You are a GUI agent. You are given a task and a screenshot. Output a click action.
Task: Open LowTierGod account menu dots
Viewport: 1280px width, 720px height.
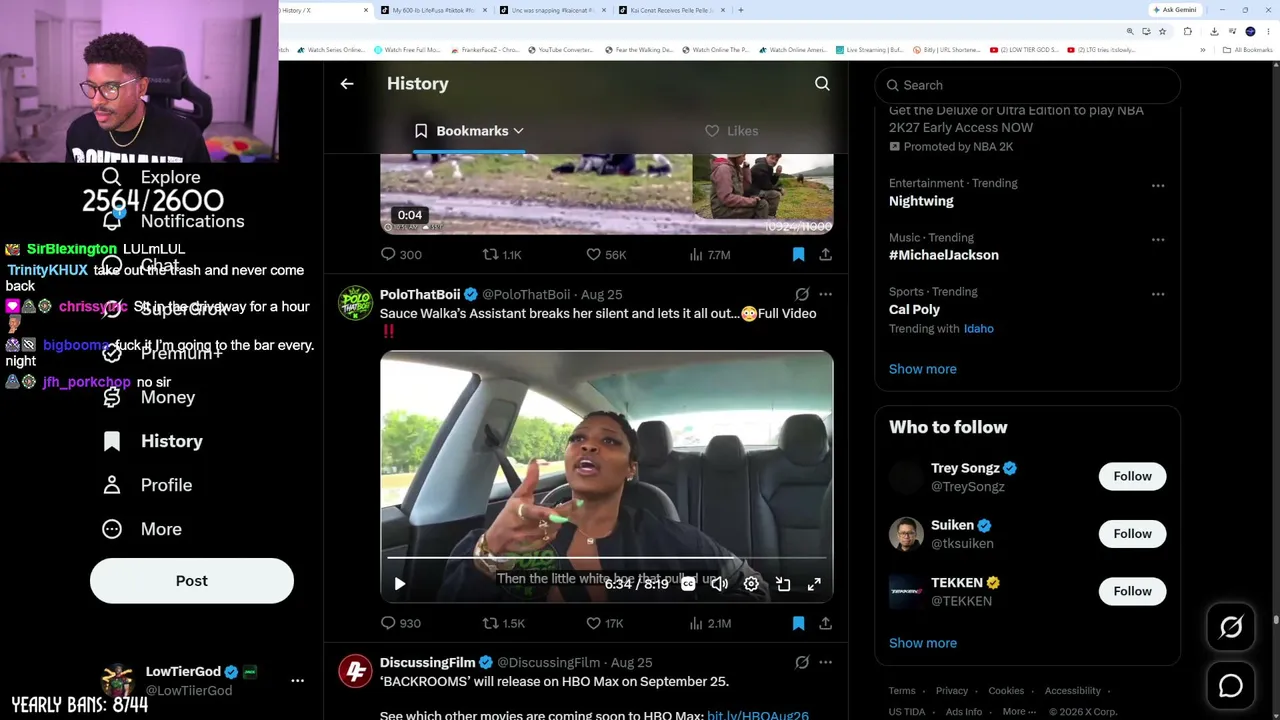297,680
